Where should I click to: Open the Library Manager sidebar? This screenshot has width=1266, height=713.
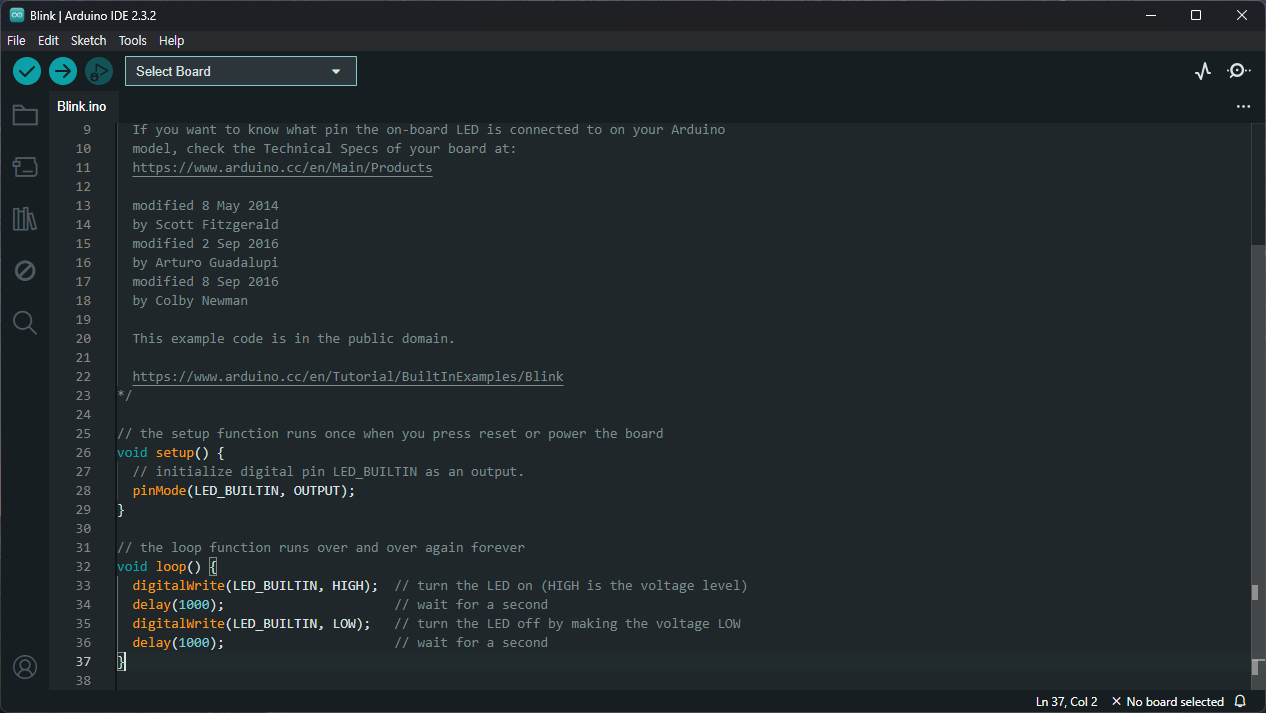click(x=25, y=219)
